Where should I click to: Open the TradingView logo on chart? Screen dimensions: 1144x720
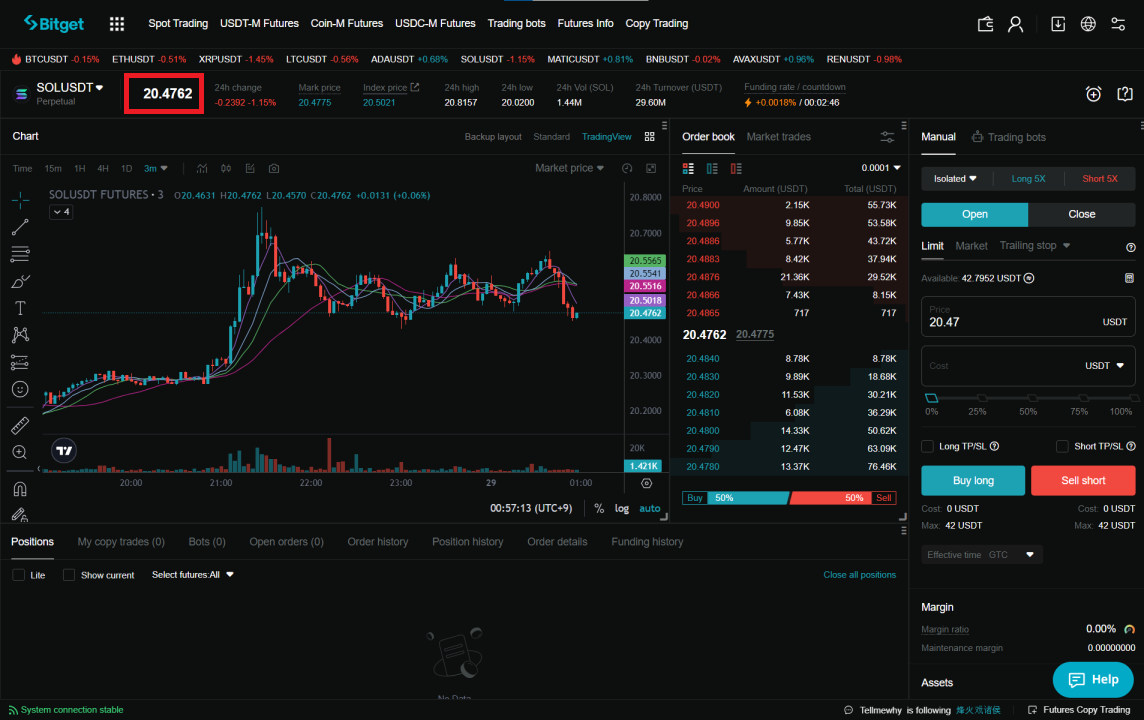click(x=64, y=451)
